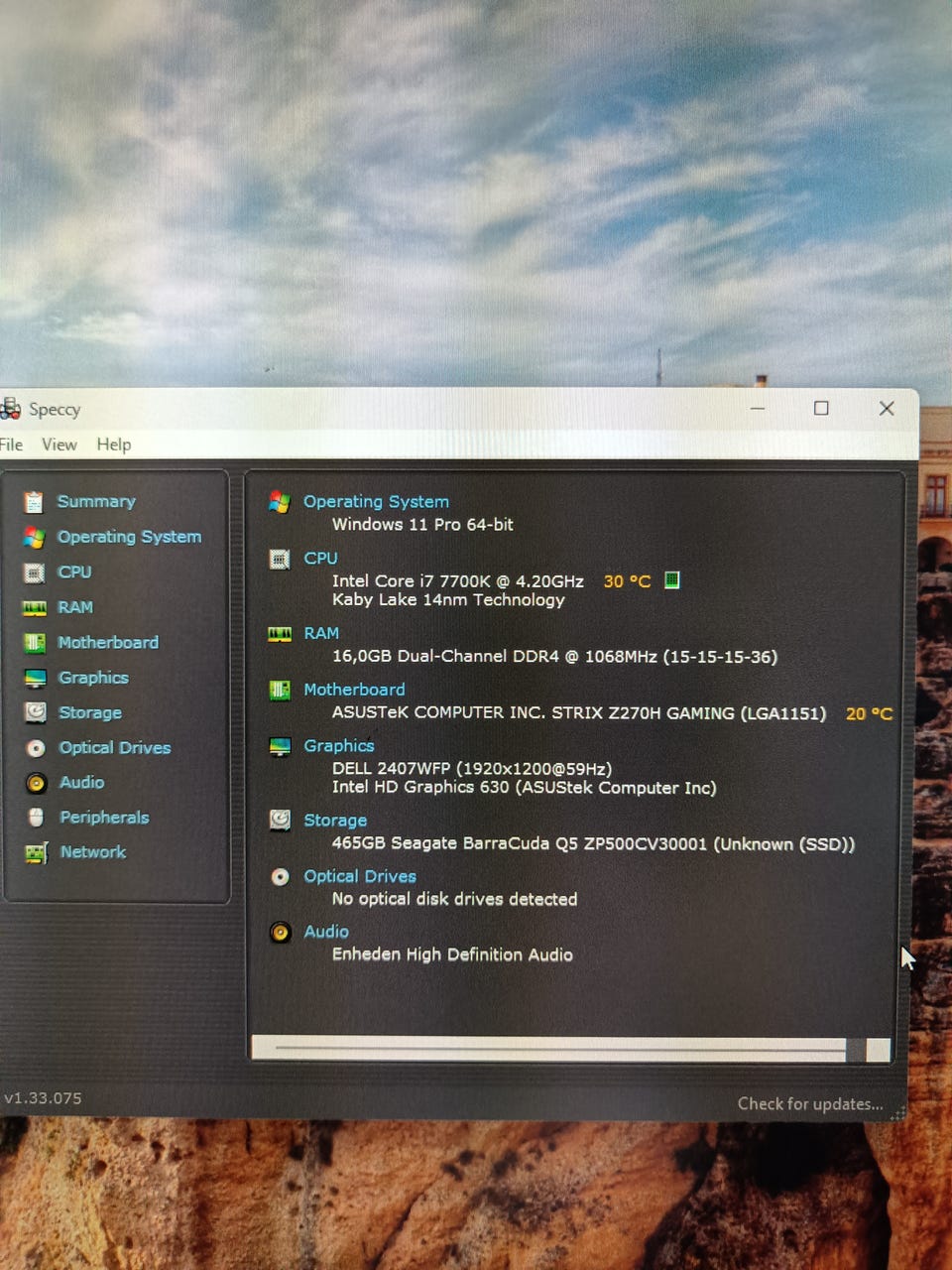Viewport: 952px width, 1270px height.
Task: Open the Motherboard sidebar section
Action: tap(108, 643)
